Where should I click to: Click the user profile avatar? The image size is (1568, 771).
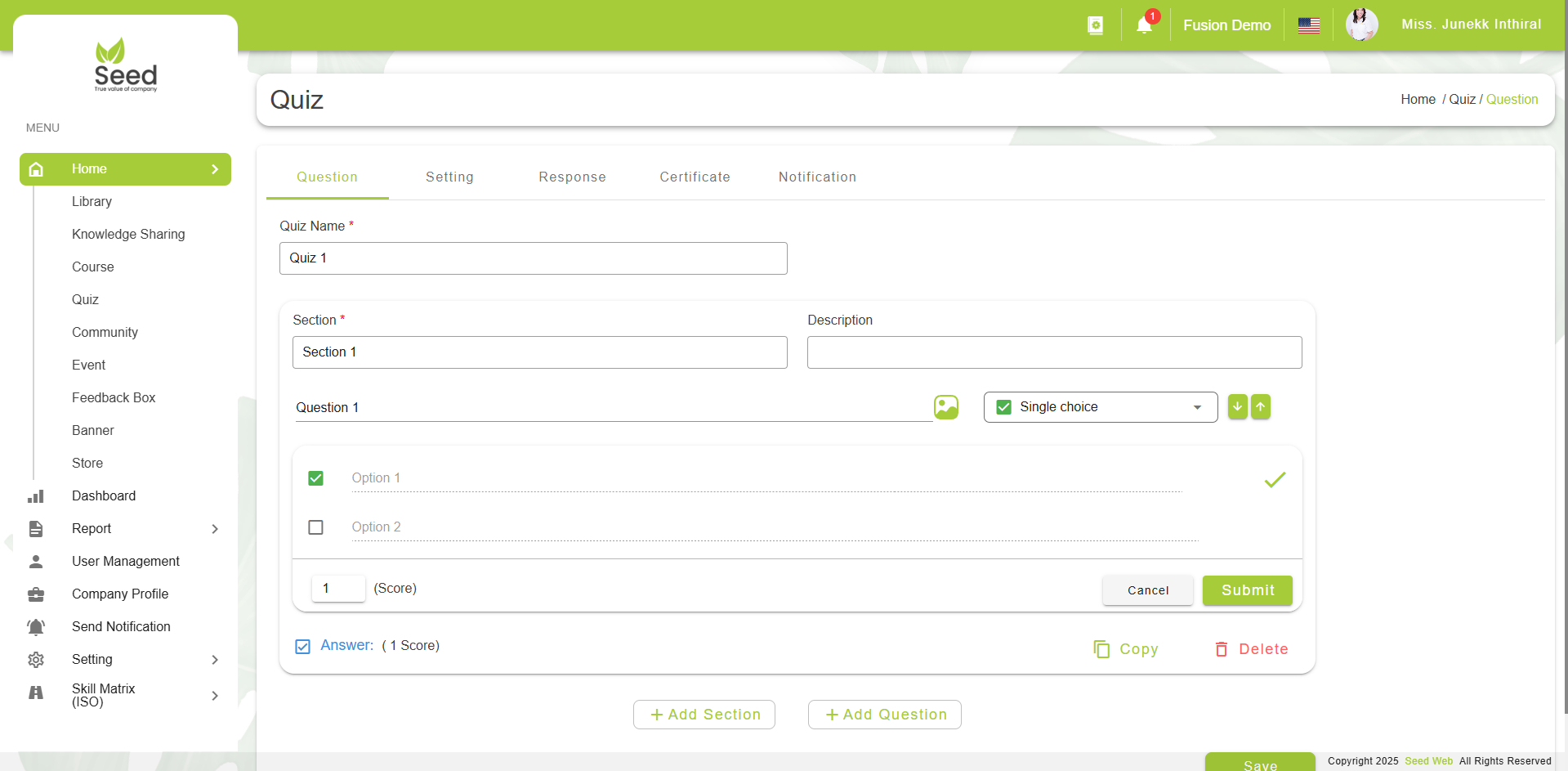tap(1361, 25)
